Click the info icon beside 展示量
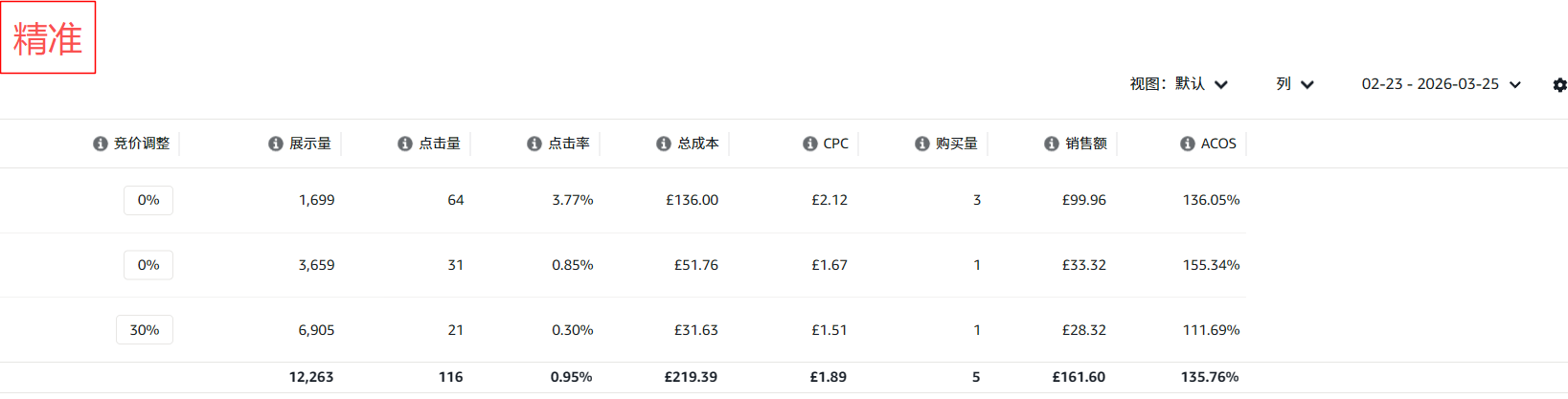1568x399 pixels. tap(275, 144)
